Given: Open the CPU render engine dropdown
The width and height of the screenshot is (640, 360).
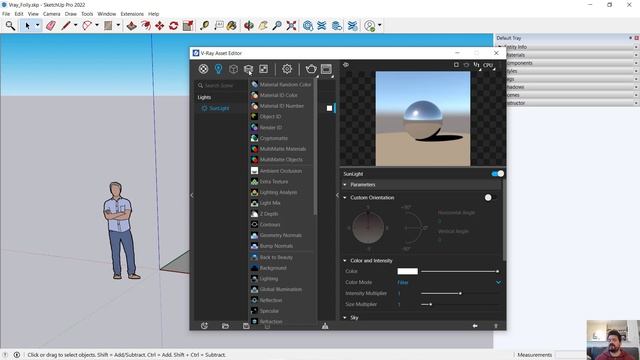Looking at the screenshot, I should [x=489, y=65].
